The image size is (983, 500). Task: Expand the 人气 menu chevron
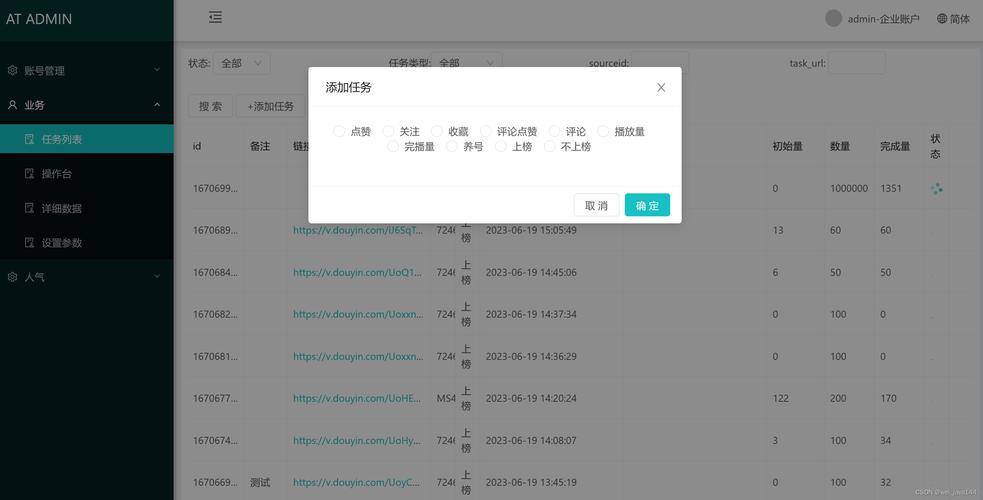157,276
